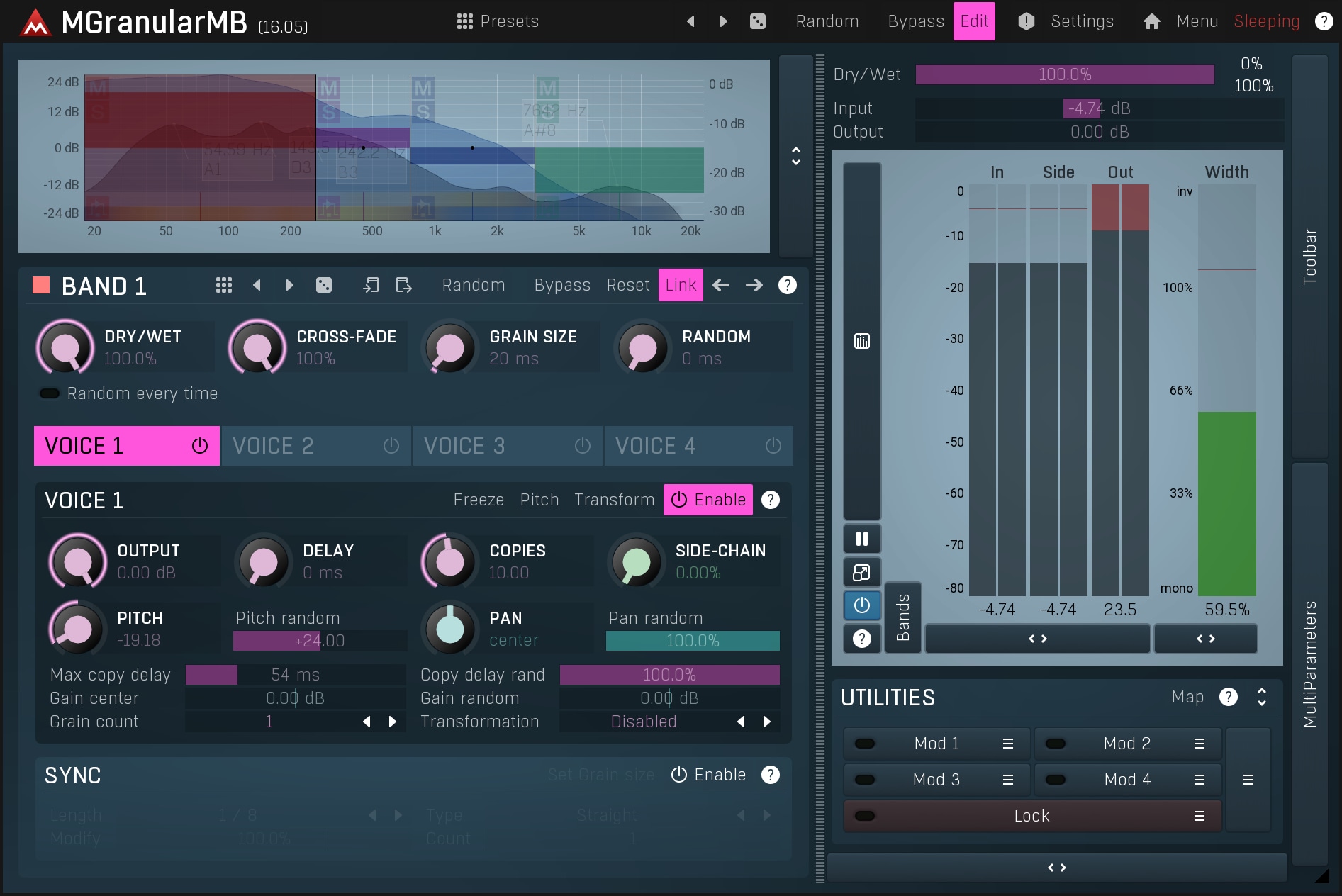Enable the Sync section
The width and height of the screenshot is (1342, 896).
coord(708,775)
